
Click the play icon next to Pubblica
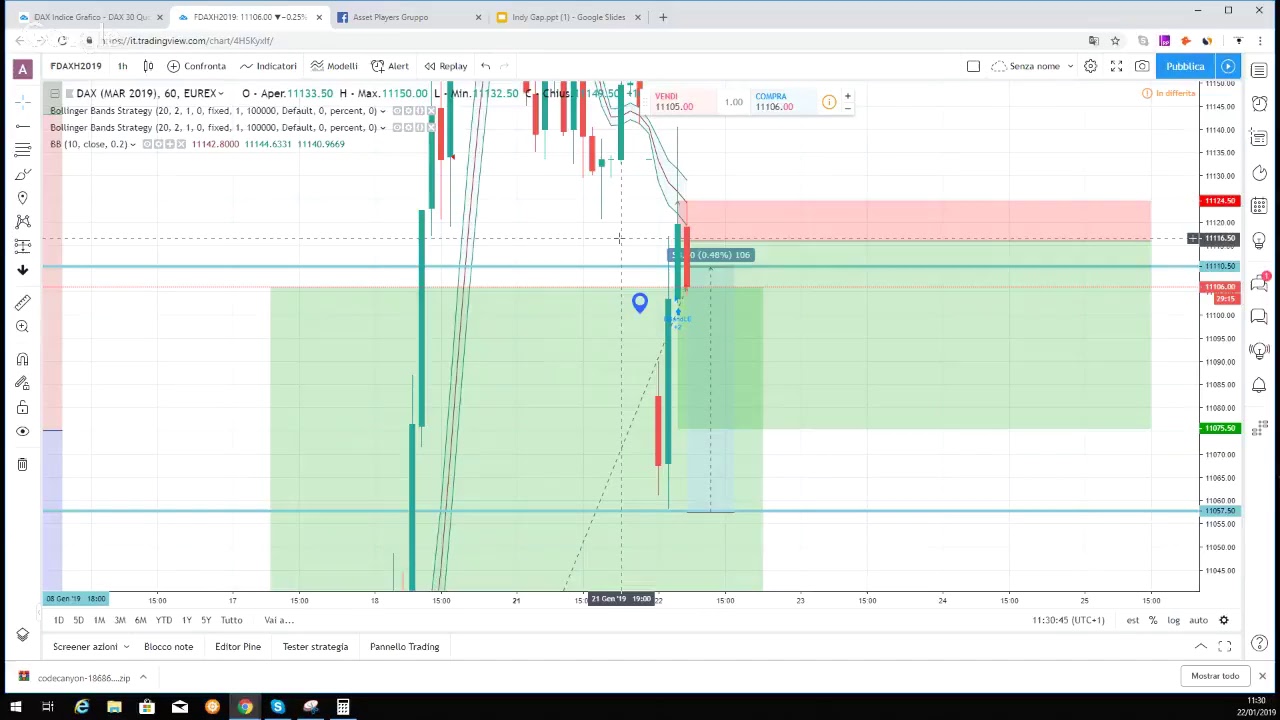pos(1228,66)
